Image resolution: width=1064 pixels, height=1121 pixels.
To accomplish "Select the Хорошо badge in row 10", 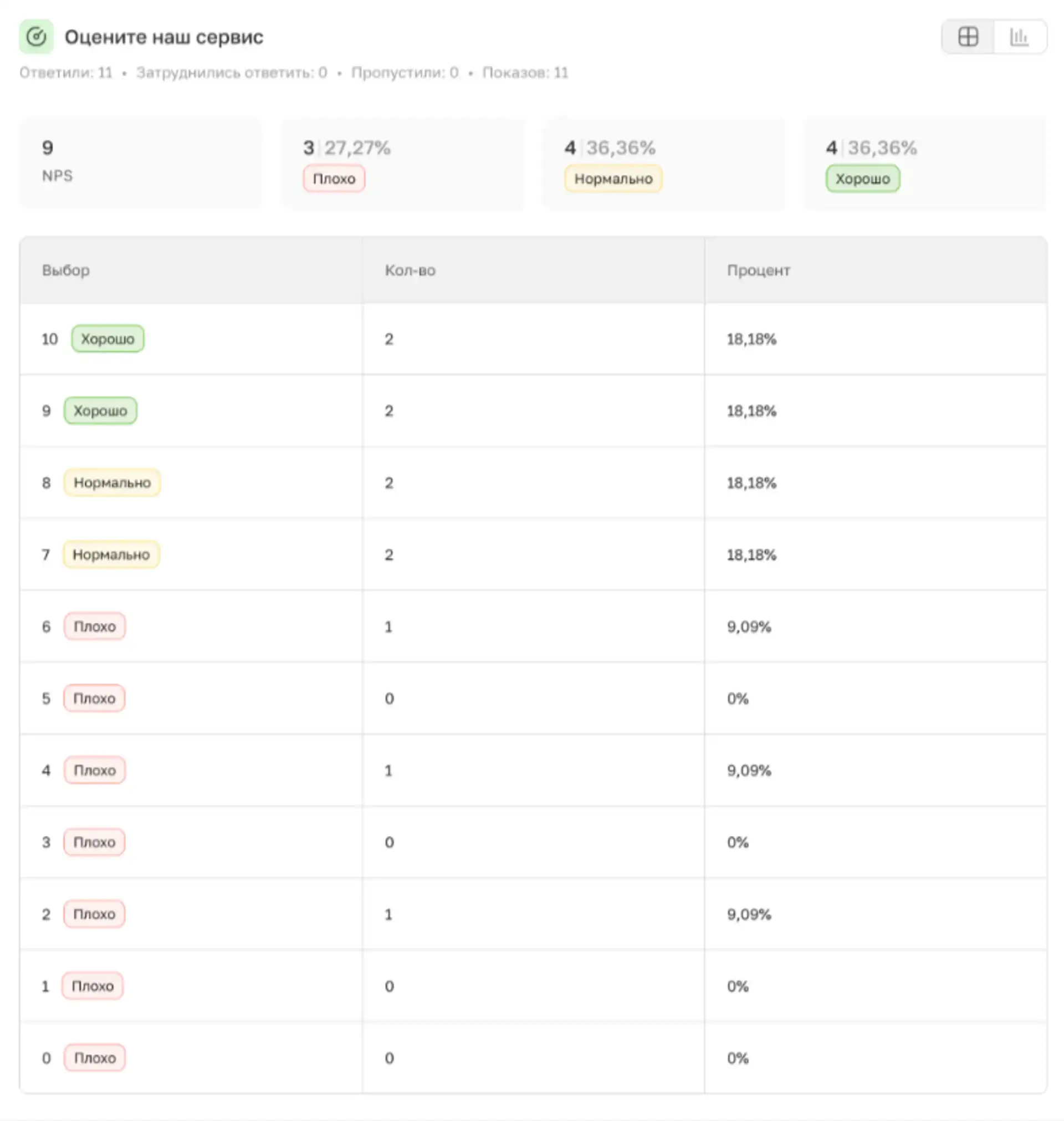I will tap(107, 339).
